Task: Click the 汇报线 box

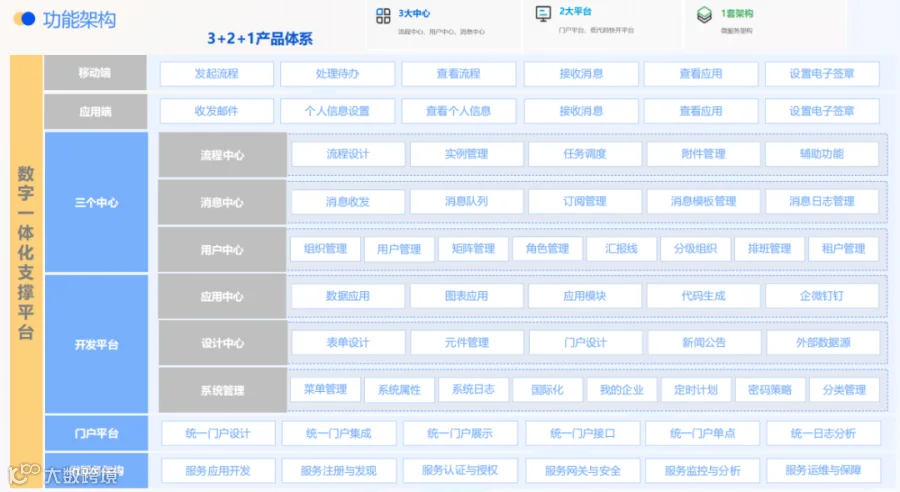Action: (621, 249)
